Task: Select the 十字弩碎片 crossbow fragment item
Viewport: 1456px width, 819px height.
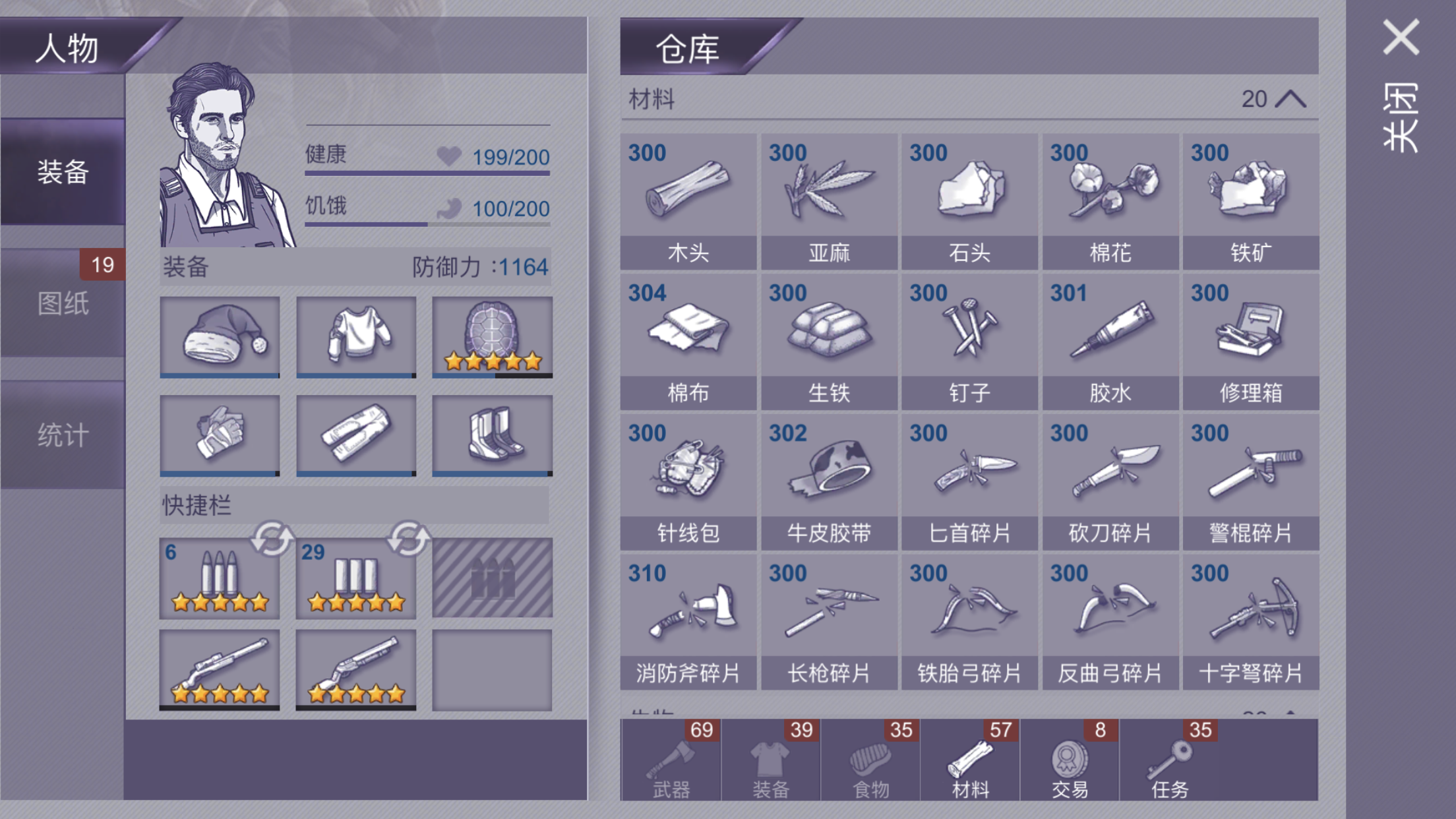Action: [1250, 622]
